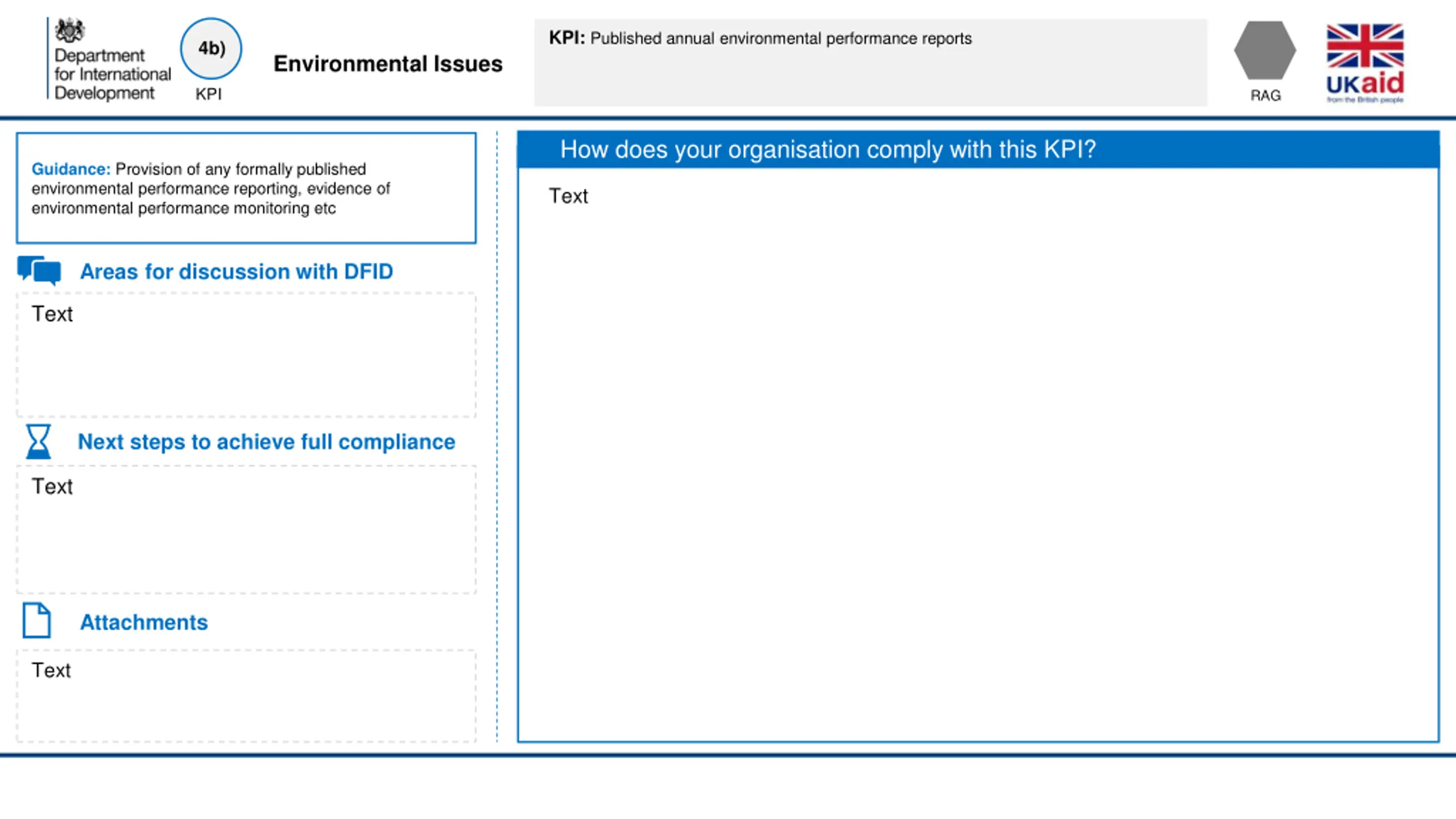This screenshot has height=819, width=1456.
Task: Click the KPI published annual reports description
Action: click(760, 38)
